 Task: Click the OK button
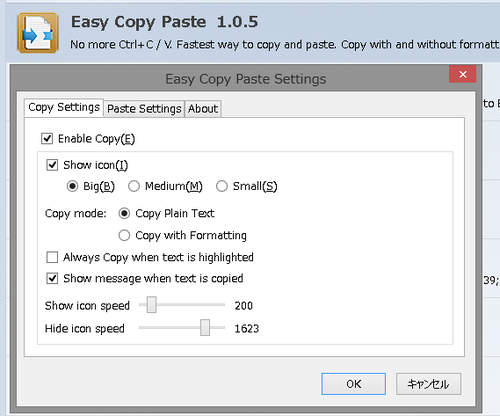[x=354, y=384]
